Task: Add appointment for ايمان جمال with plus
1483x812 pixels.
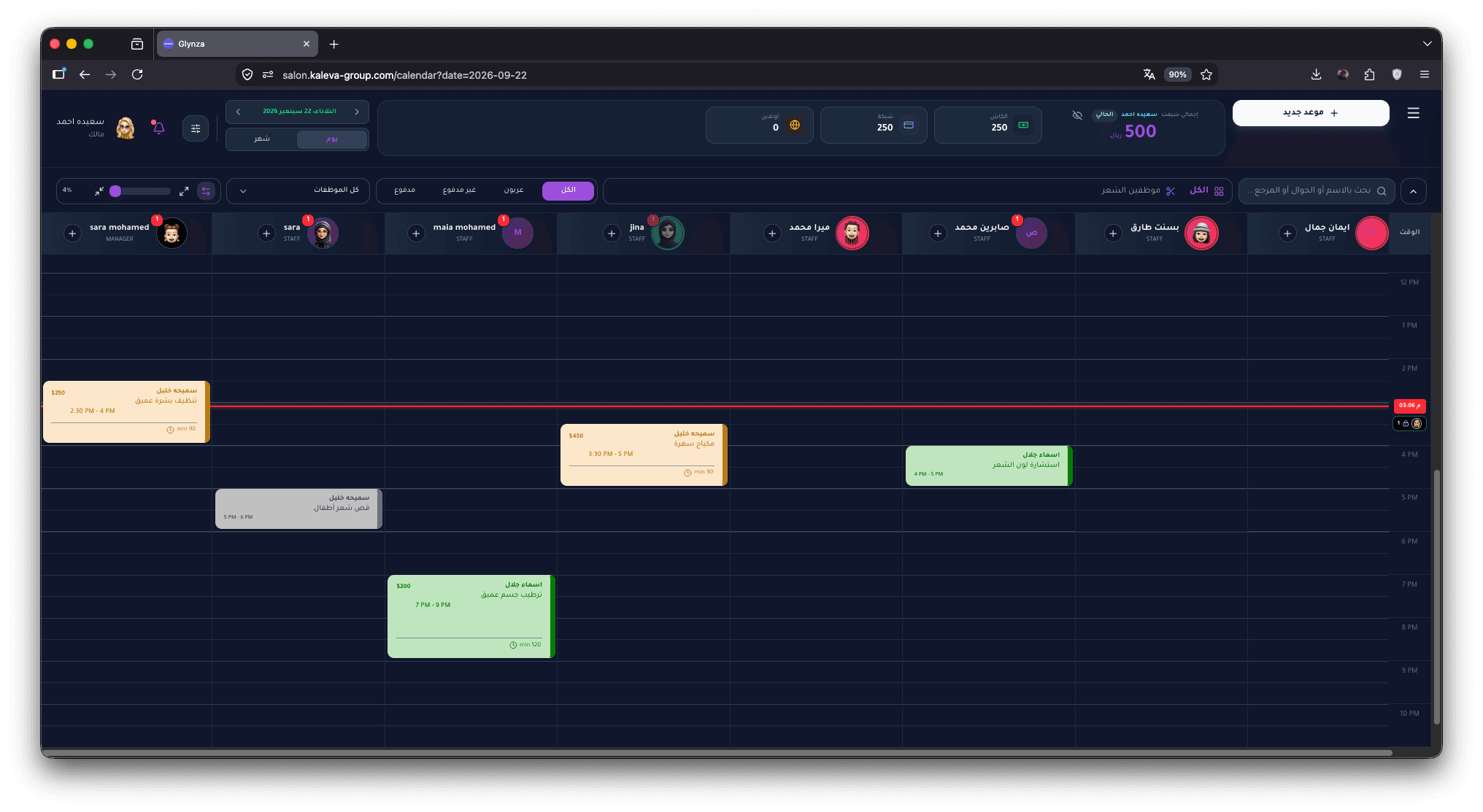Action: click(x=1287, y=233)
